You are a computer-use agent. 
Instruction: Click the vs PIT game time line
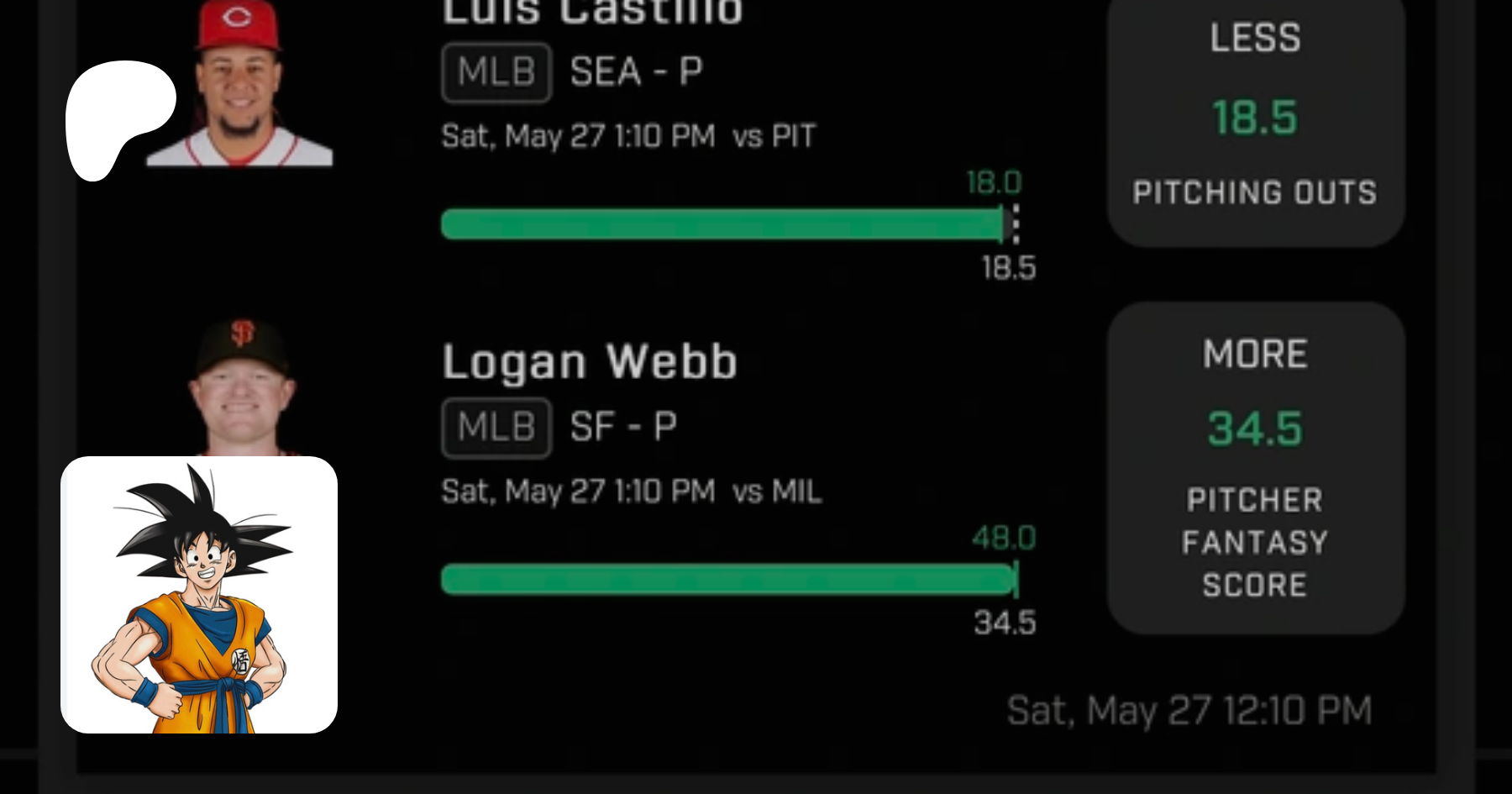[x=628, y=136]
